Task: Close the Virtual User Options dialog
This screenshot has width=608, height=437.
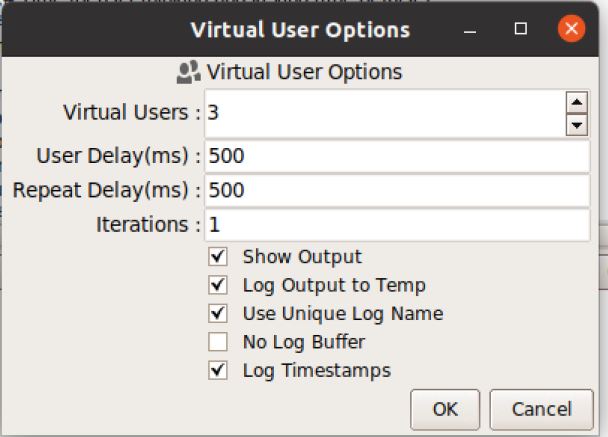Action: click(572, 29)
